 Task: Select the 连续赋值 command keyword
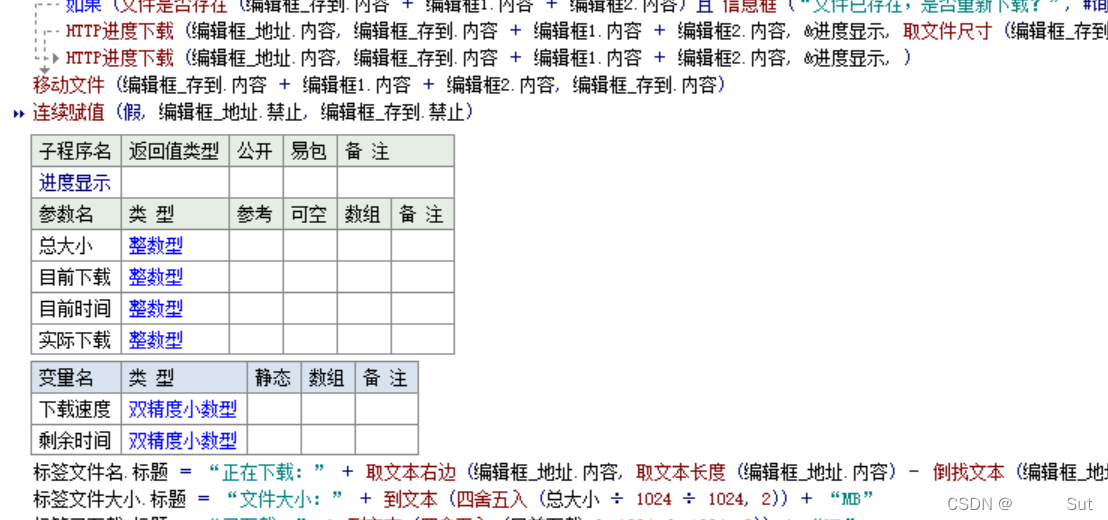pos(69,112)
